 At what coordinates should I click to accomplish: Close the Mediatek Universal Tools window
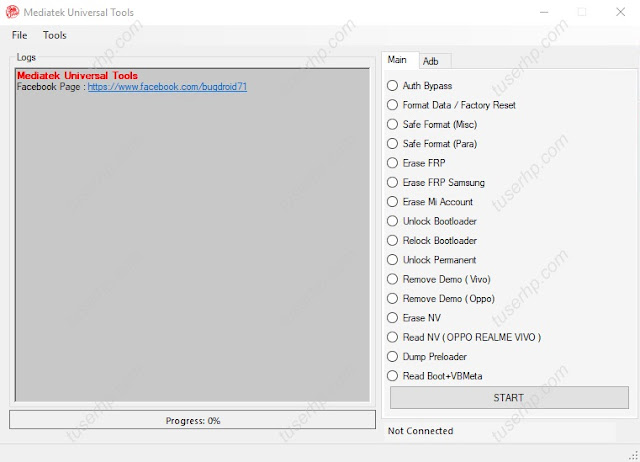pos(620,12)
